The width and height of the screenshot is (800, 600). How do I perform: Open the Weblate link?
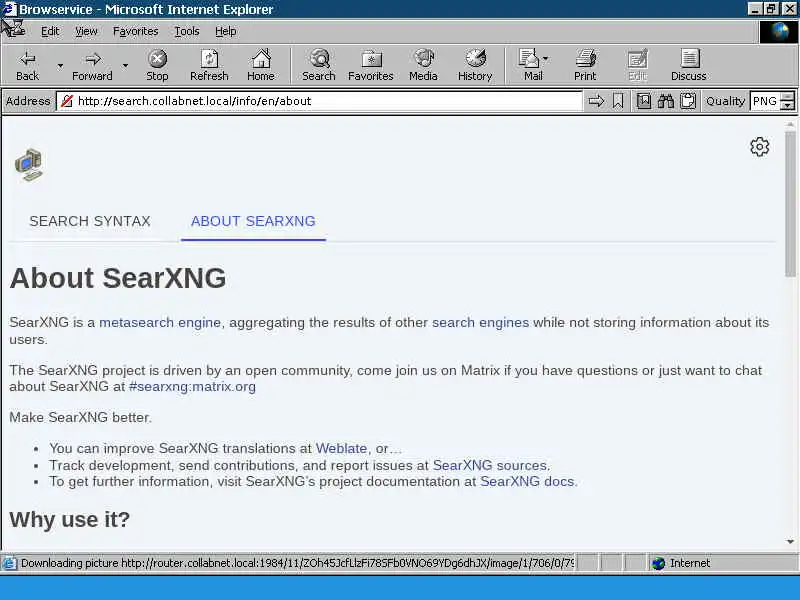[x=341, y=448]
